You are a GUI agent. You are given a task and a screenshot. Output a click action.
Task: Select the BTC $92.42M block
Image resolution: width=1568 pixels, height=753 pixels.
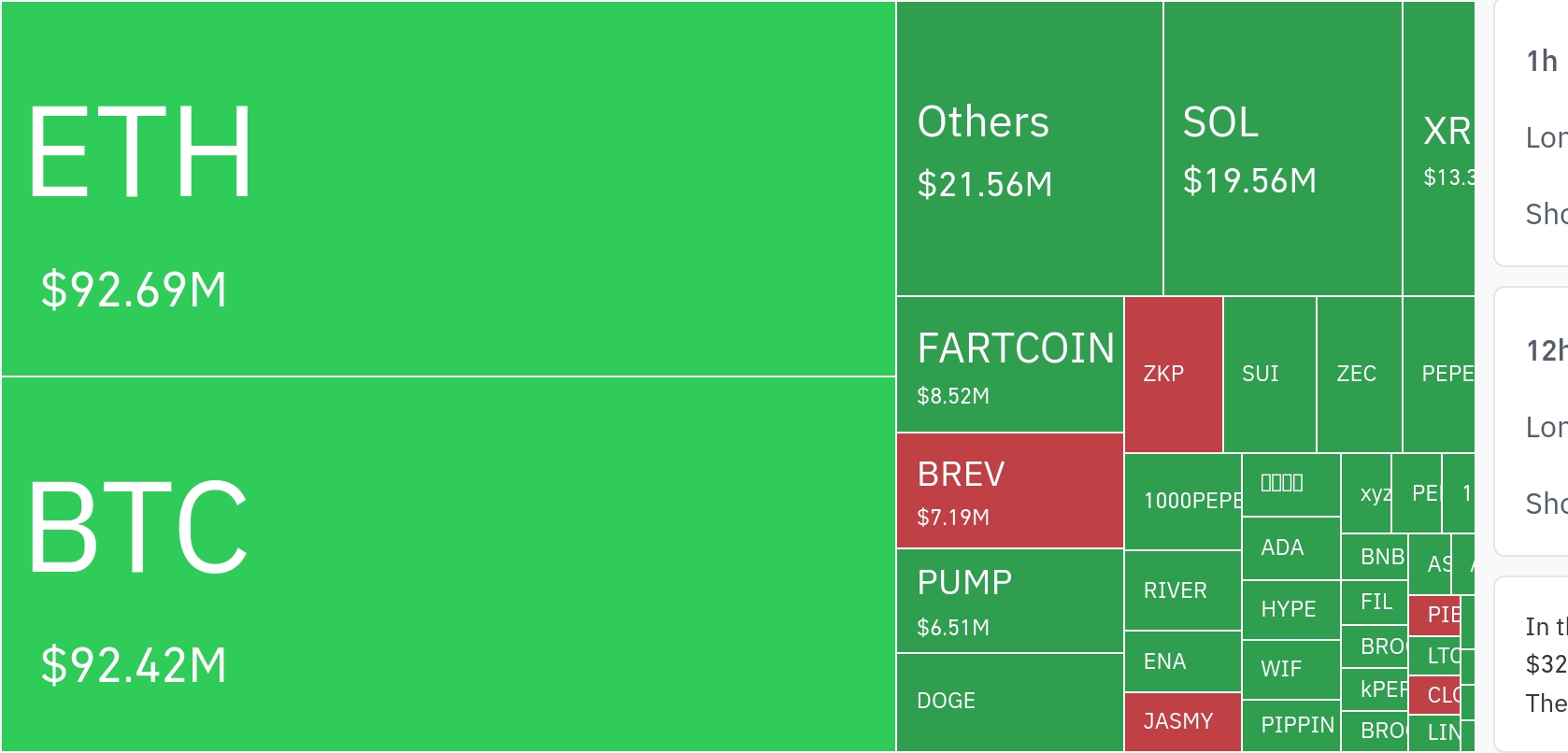[x=449, y=563]
